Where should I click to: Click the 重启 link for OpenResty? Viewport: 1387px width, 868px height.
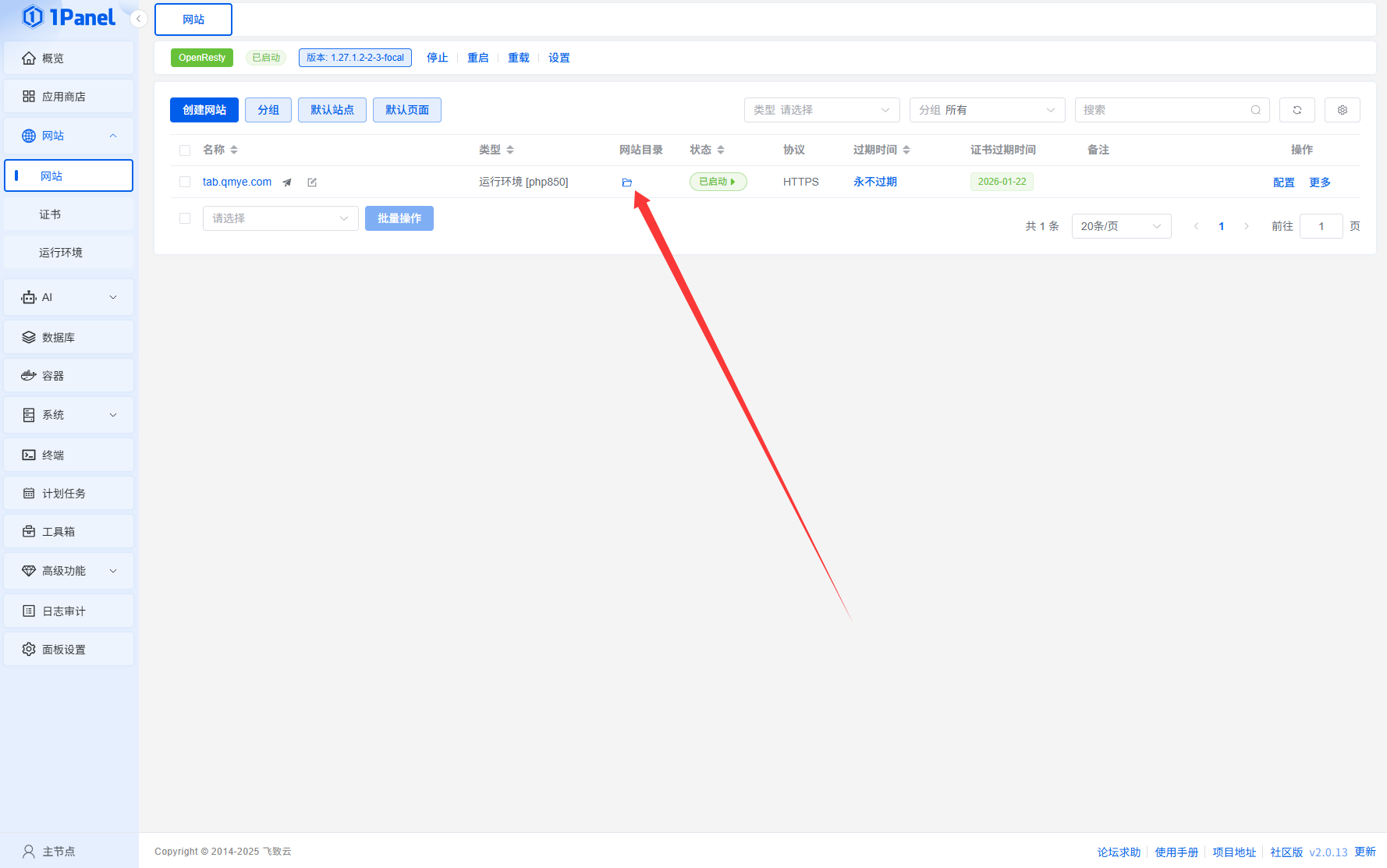tap(477, 58)
